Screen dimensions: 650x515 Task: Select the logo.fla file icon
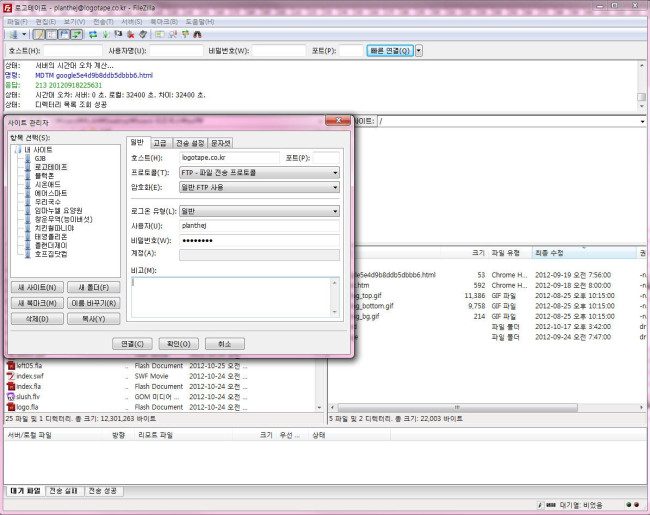point(10,407)
